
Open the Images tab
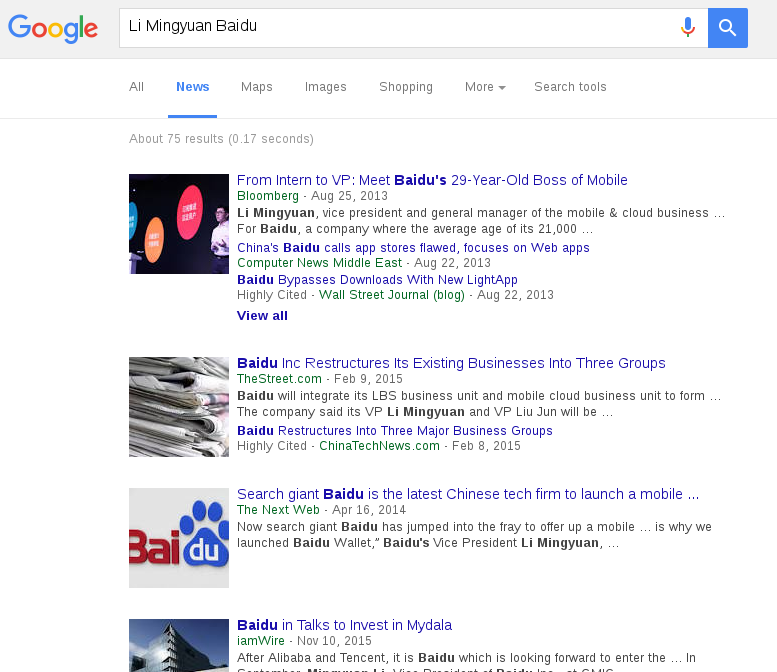(x=326, y=87)
